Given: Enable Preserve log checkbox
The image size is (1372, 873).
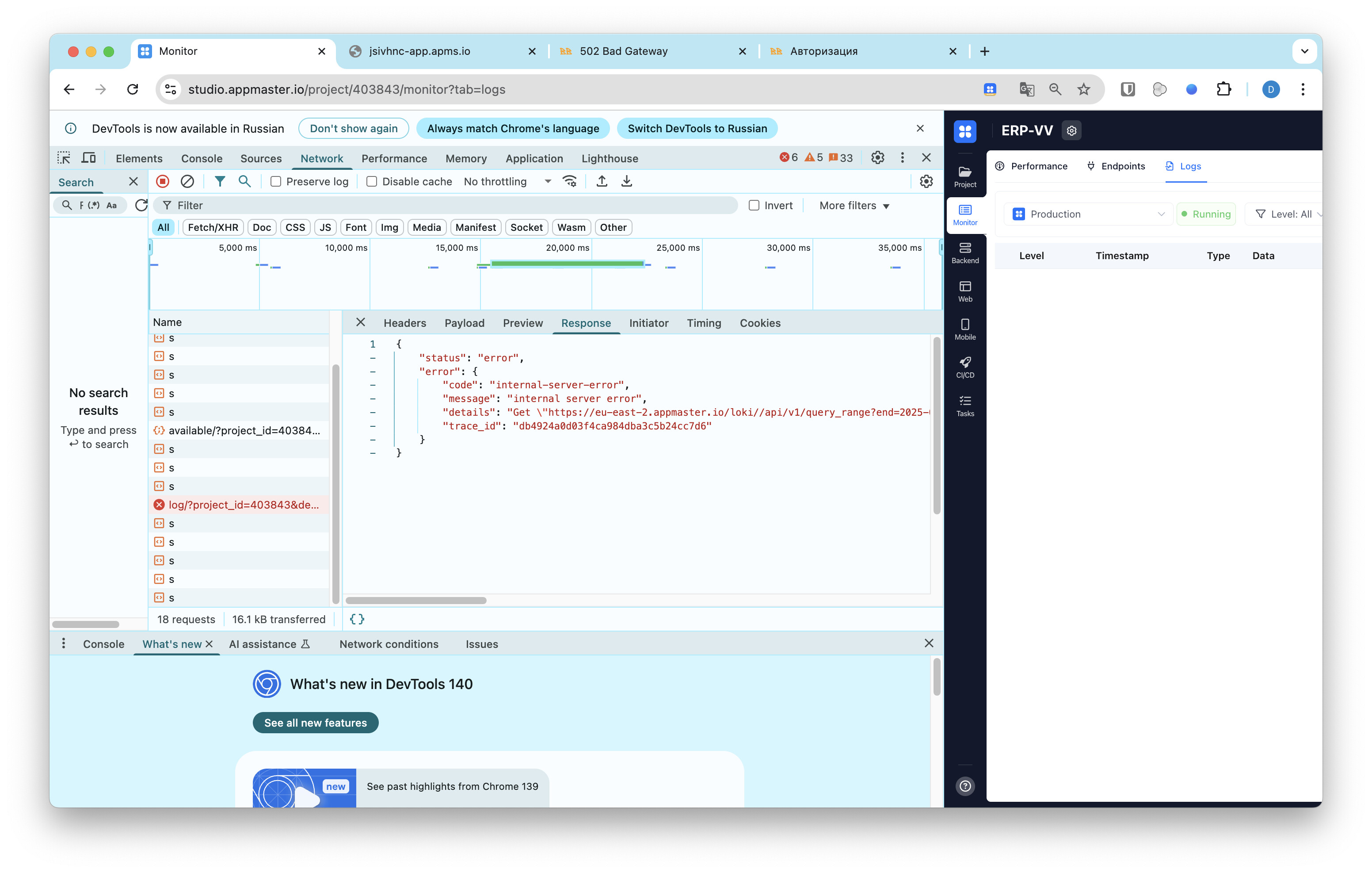Looking at the screenshot, I should (x=276, y=181).
